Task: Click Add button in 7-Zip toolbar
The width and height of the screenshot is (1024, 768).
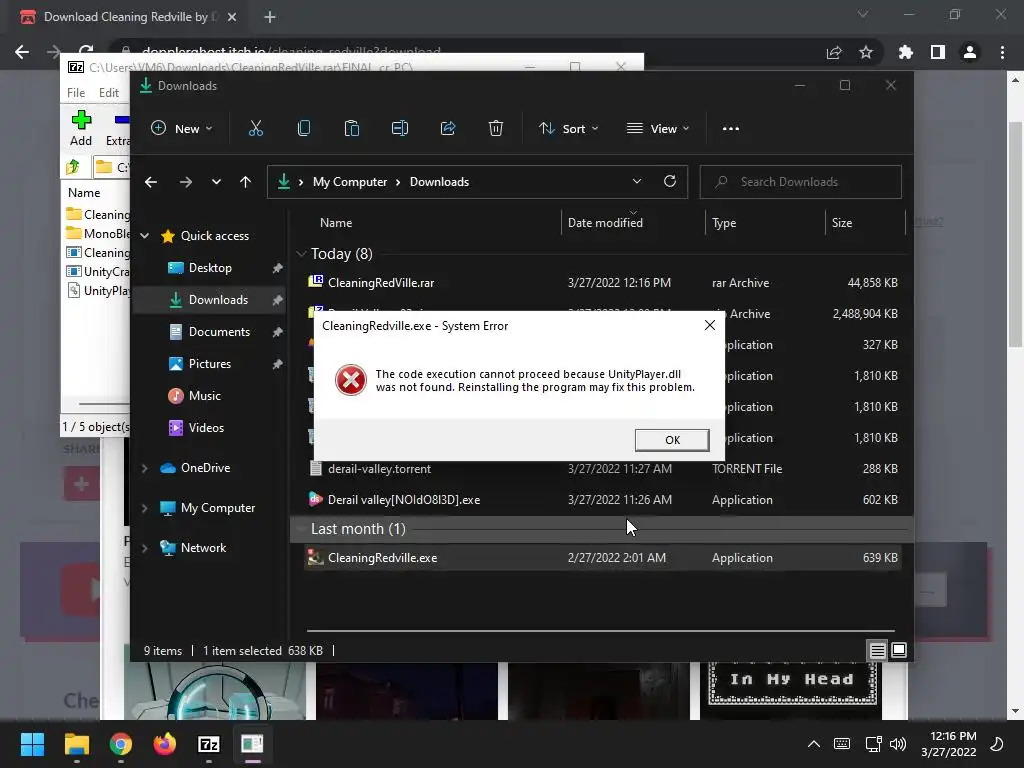Action: coord(81,128)
